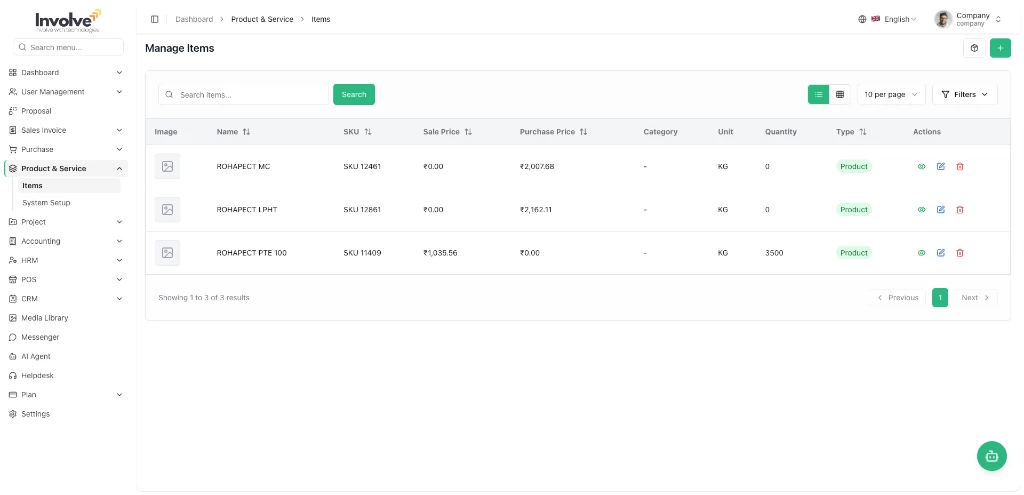Open the English language selector
This screenshot has width=1024, height=495.
click(894, 20)
